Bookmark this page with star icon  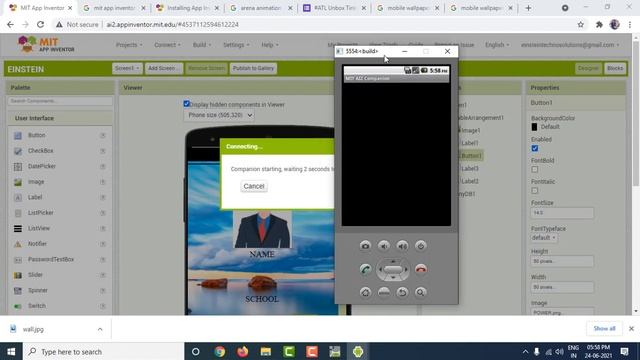[x=580, y=24]
